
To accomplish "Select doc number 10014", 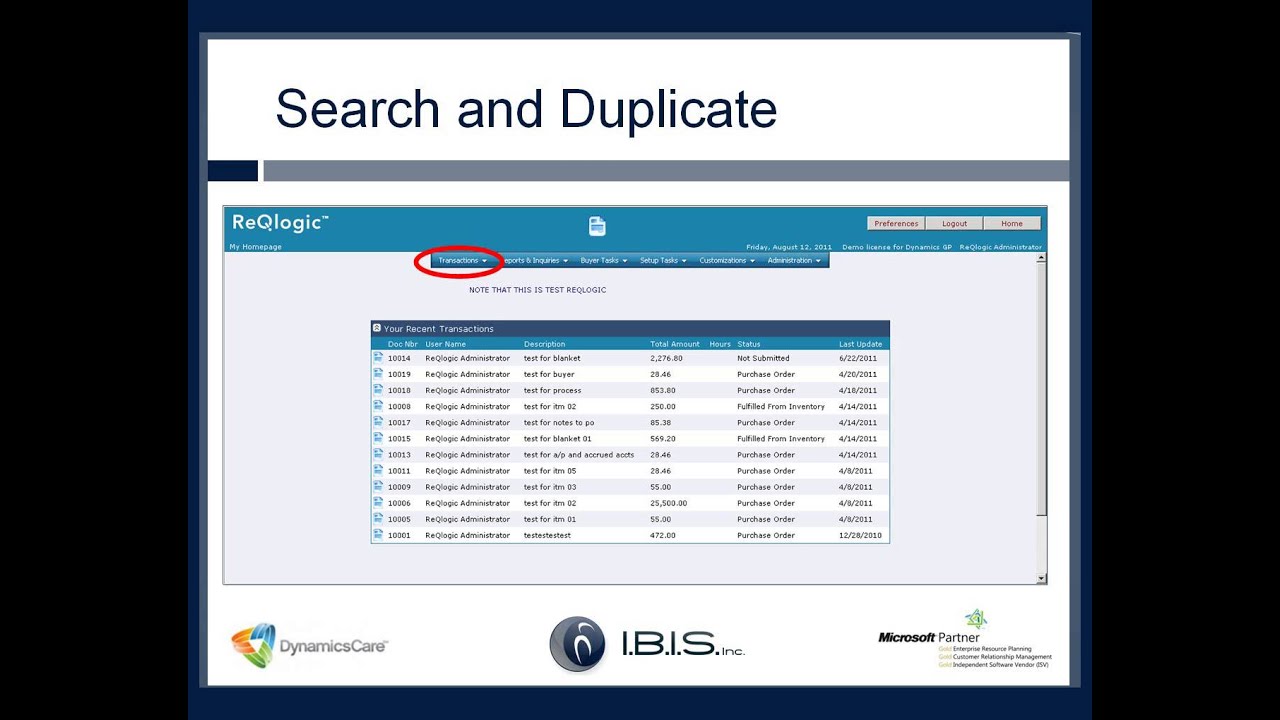I will (x=399, y=358).
